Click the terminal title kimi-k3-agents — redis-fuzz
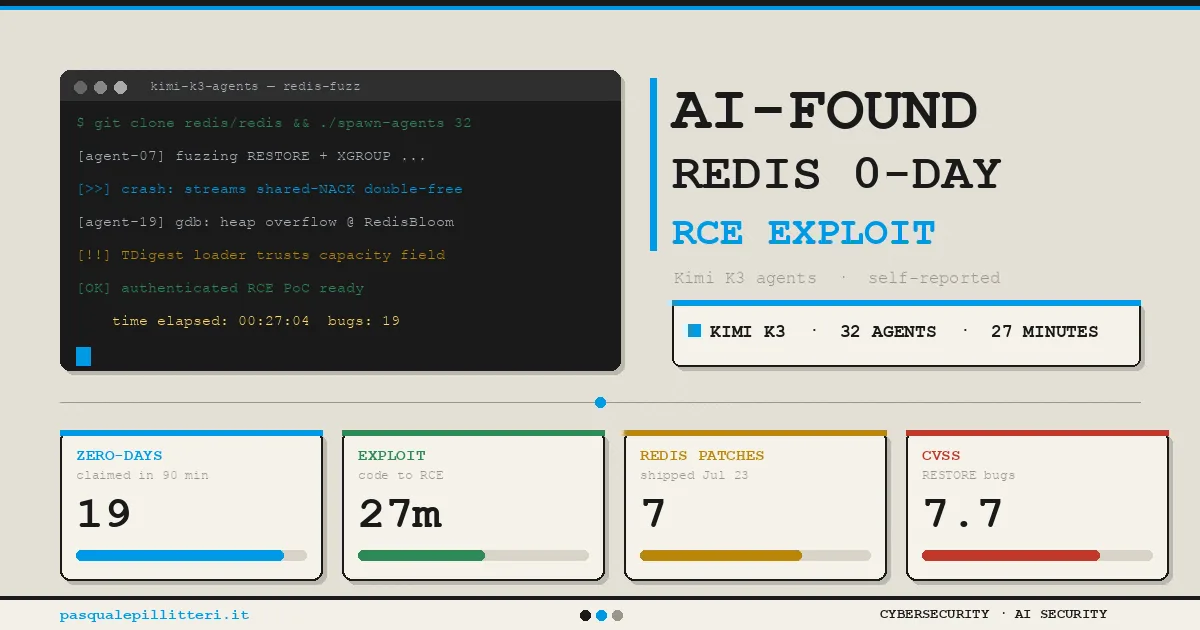 (x=255, y=87)
